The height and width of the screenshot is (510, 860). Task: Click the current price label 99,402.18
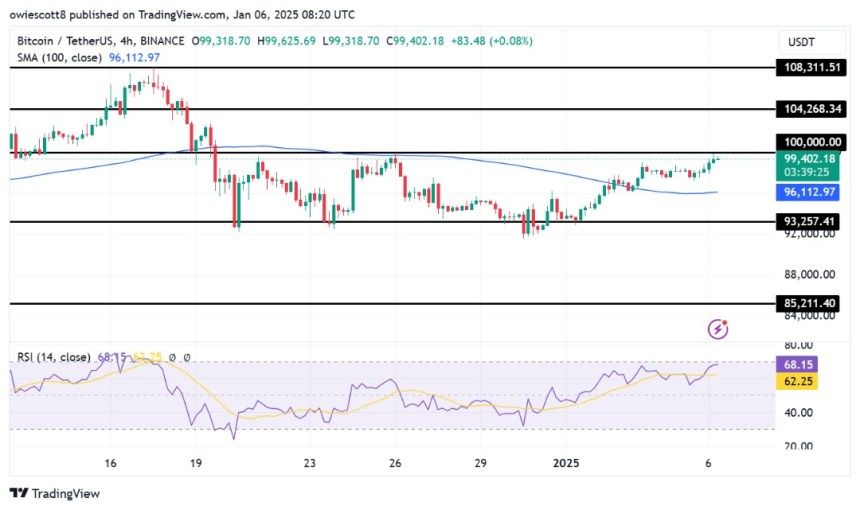coord(810,158)
